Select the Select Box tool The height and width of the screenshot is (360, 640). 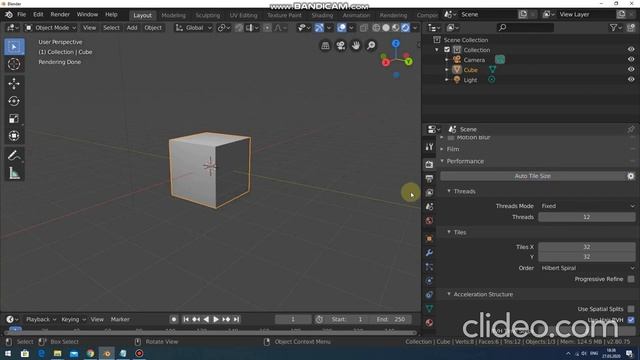14,47
